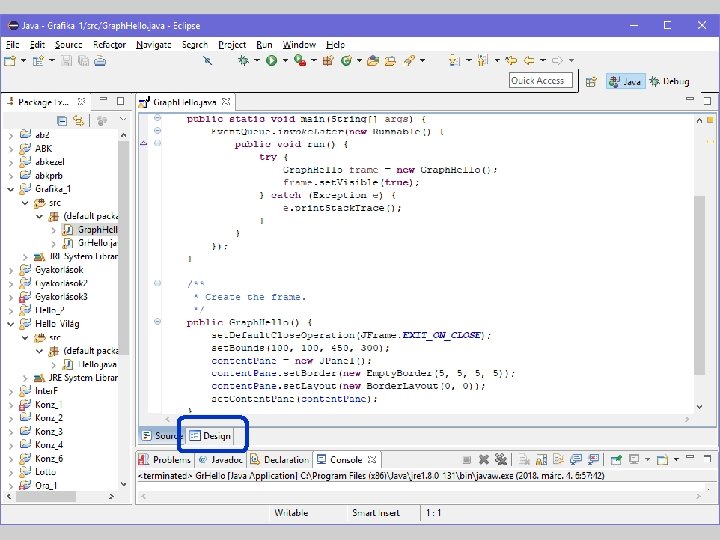This screenshot has height=540, width=720.
Task: Open the Project menu
Action: [232, 45]
